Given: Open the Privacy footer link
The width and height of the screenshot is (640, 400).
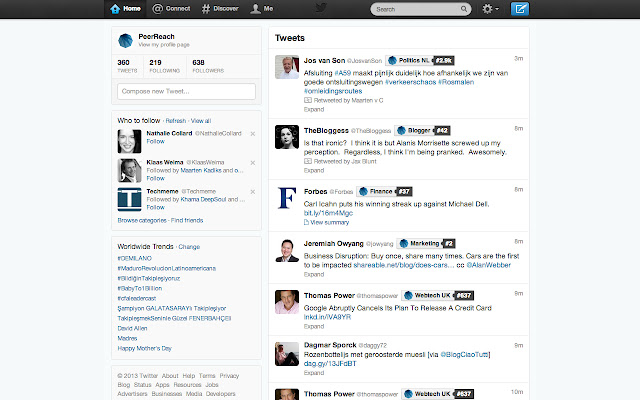Looking at the screenshot, I should [229, 376].
